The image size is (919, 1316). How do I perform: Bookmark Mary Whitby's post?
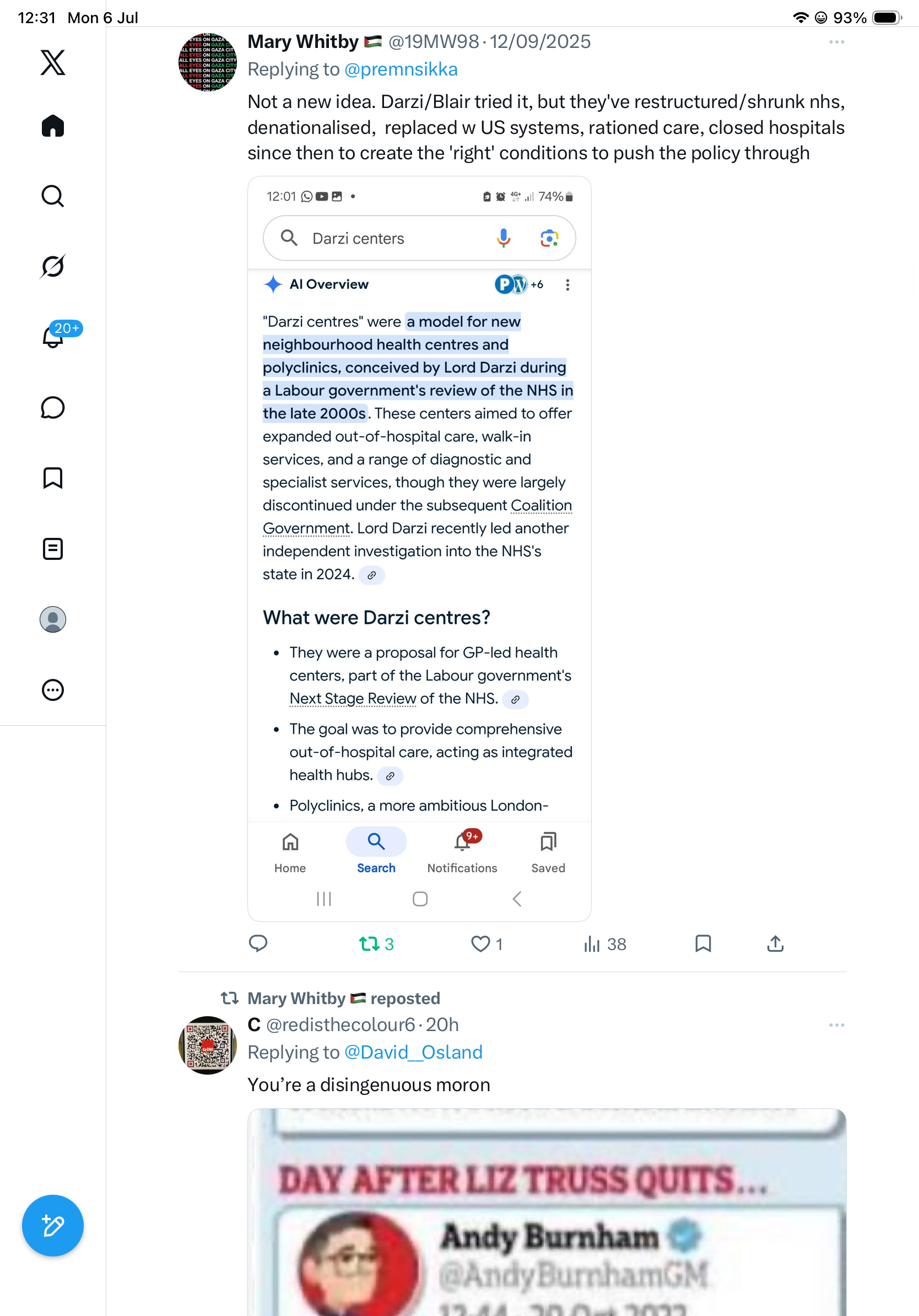[x=703, y=943]
